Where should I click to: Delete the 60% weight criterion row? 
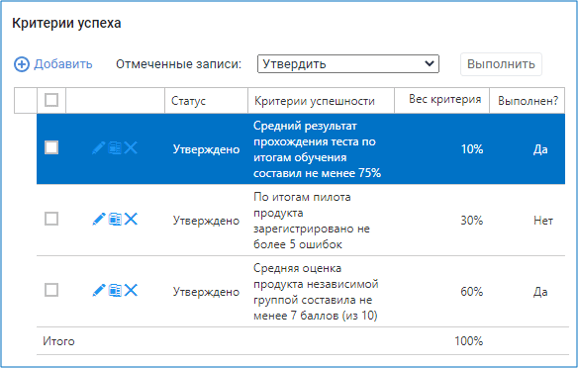pyautogui.click(x=131, y=291)
